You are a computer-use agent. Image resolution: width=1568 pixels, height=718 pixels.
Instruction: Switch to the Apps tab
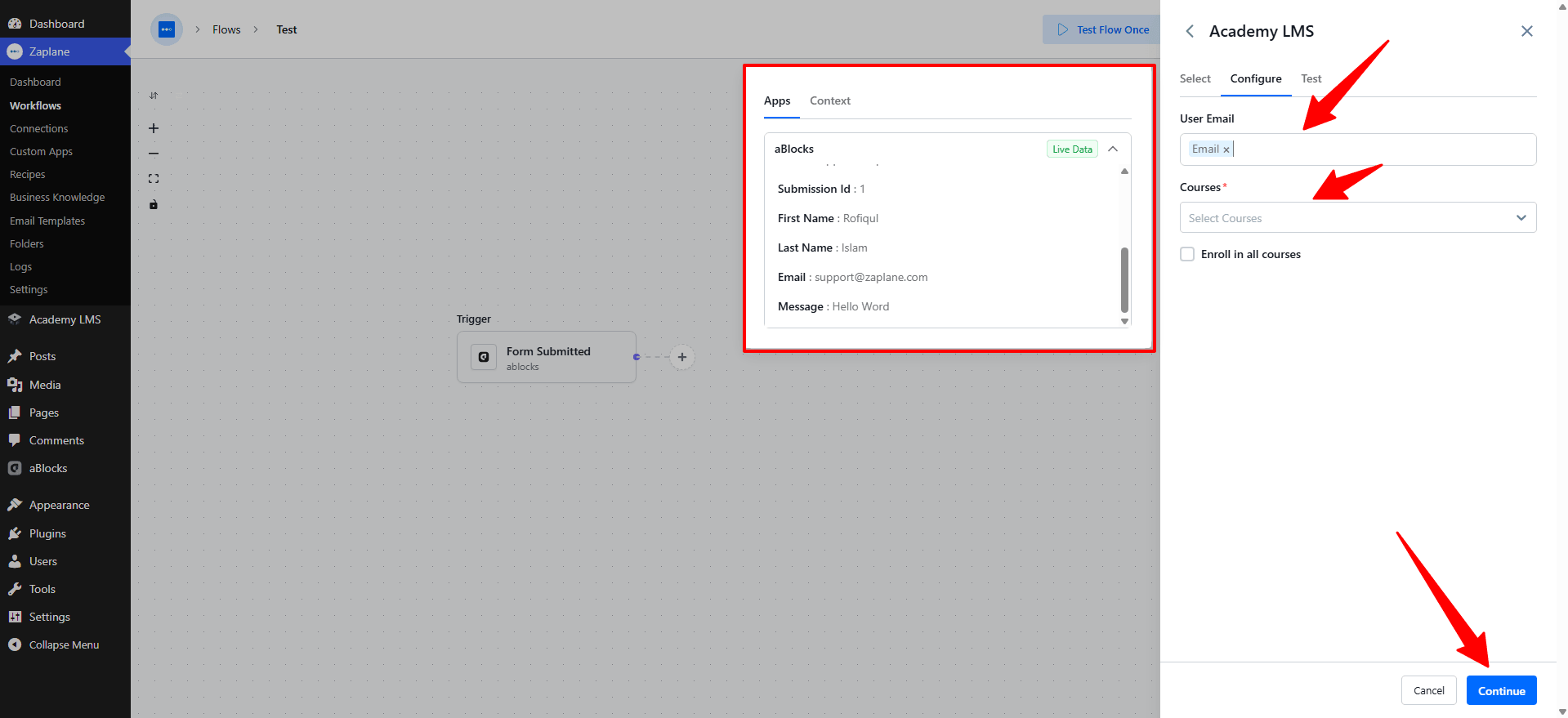777,100
